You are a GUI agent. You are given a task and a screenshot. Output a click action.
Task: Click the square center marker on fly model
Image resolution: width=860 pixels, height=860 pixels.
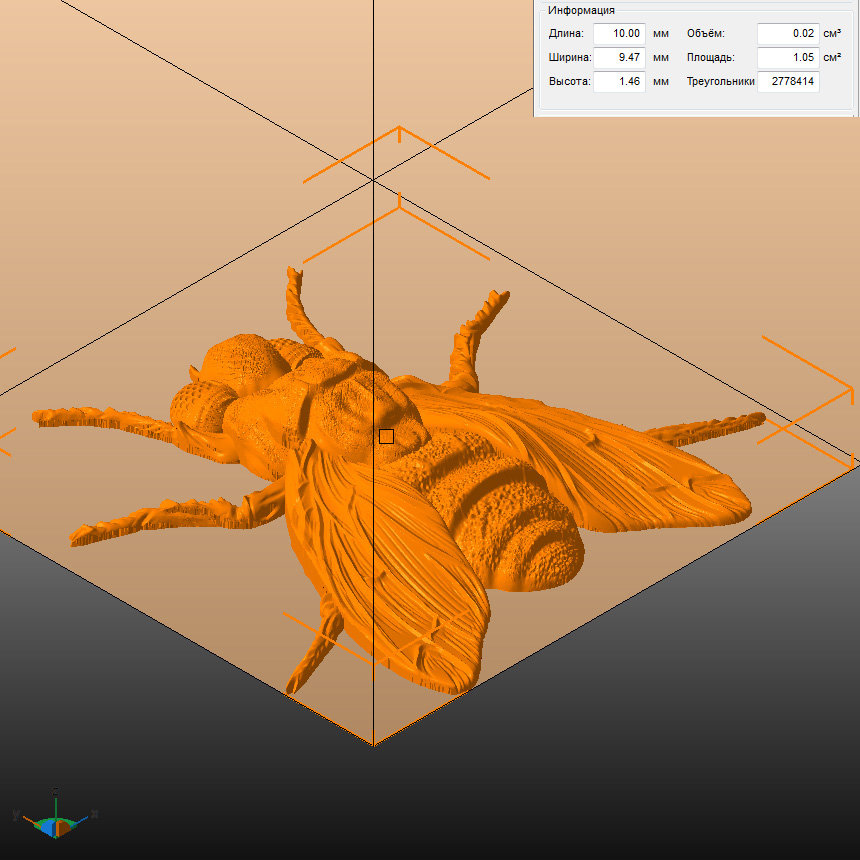tap(386, 436)
